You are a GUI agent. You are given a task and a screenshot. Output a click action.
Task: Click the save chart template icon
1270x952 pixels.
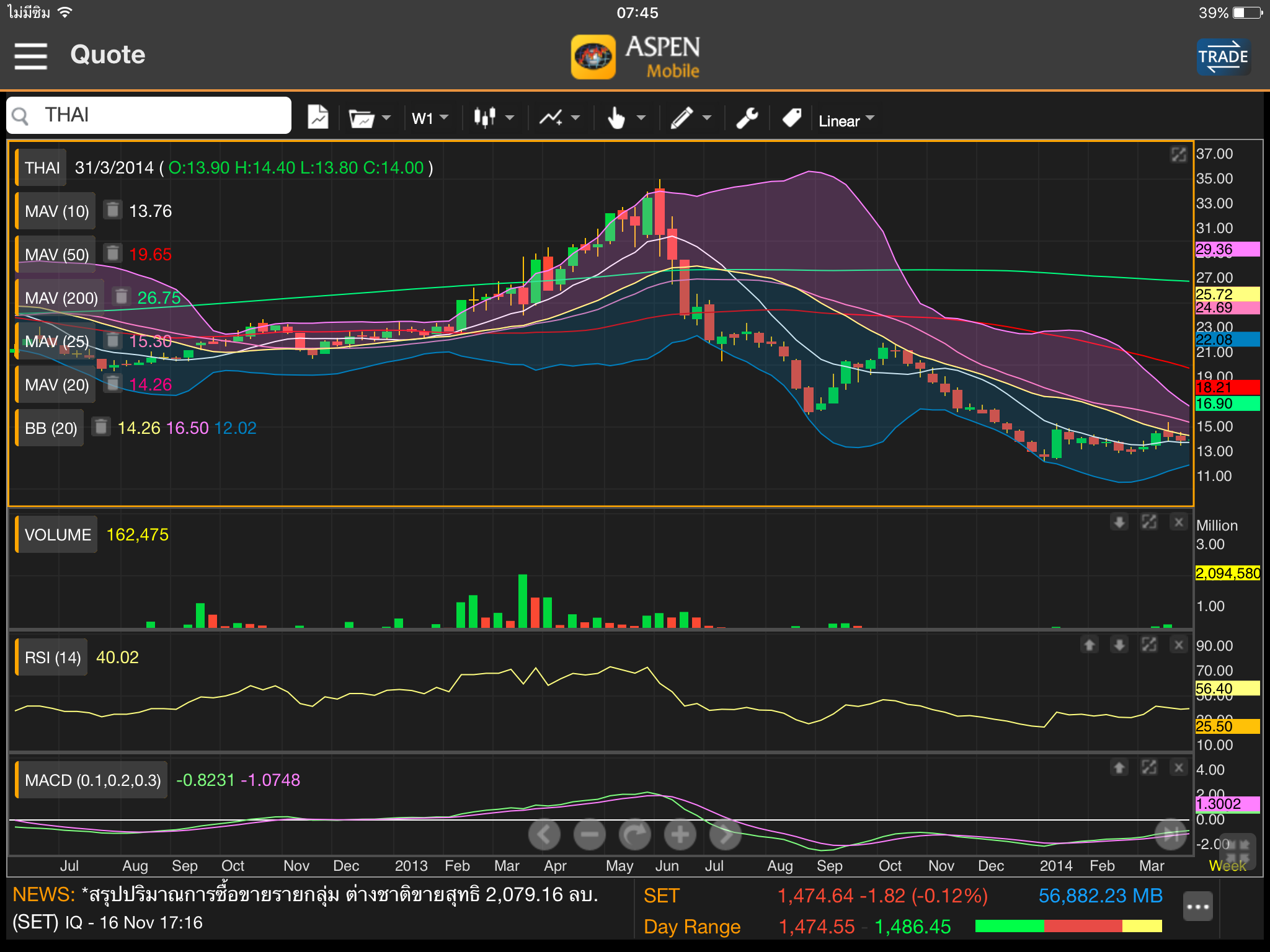(x=318, y=117)
